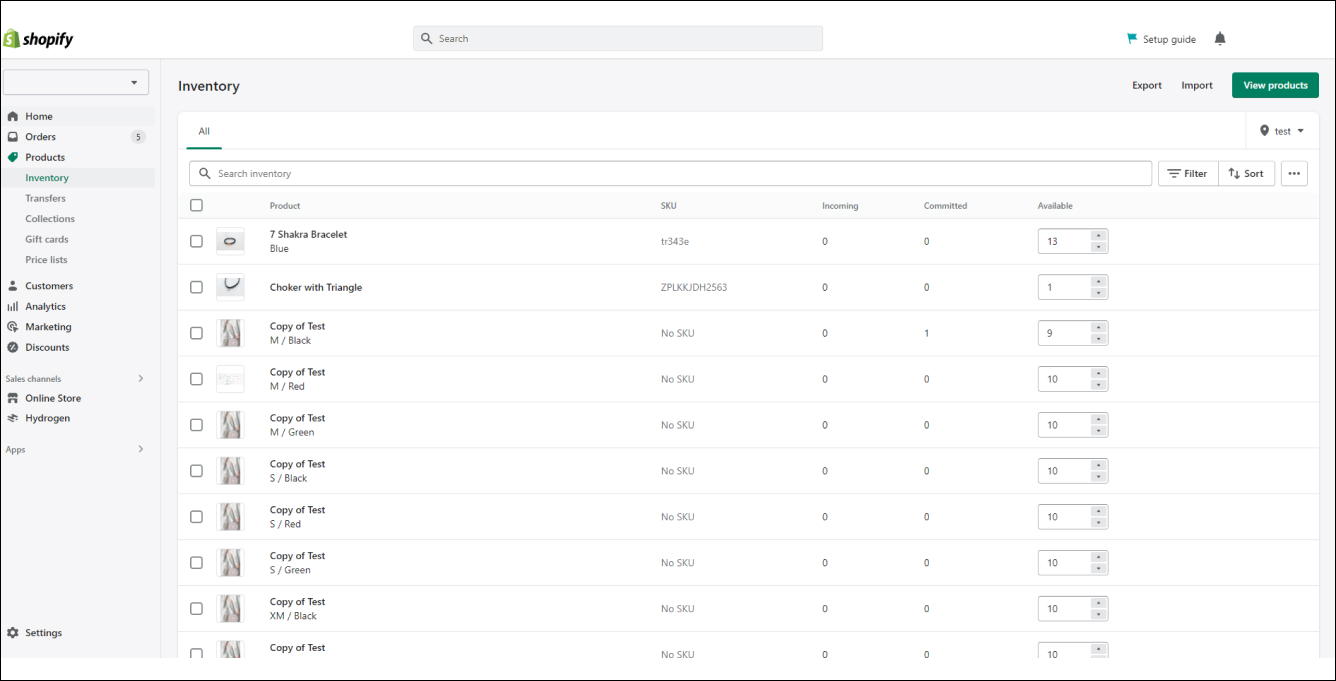Open Price lists in the sidebar
This screenshot has height=681, width=1336.
(46, 260)
